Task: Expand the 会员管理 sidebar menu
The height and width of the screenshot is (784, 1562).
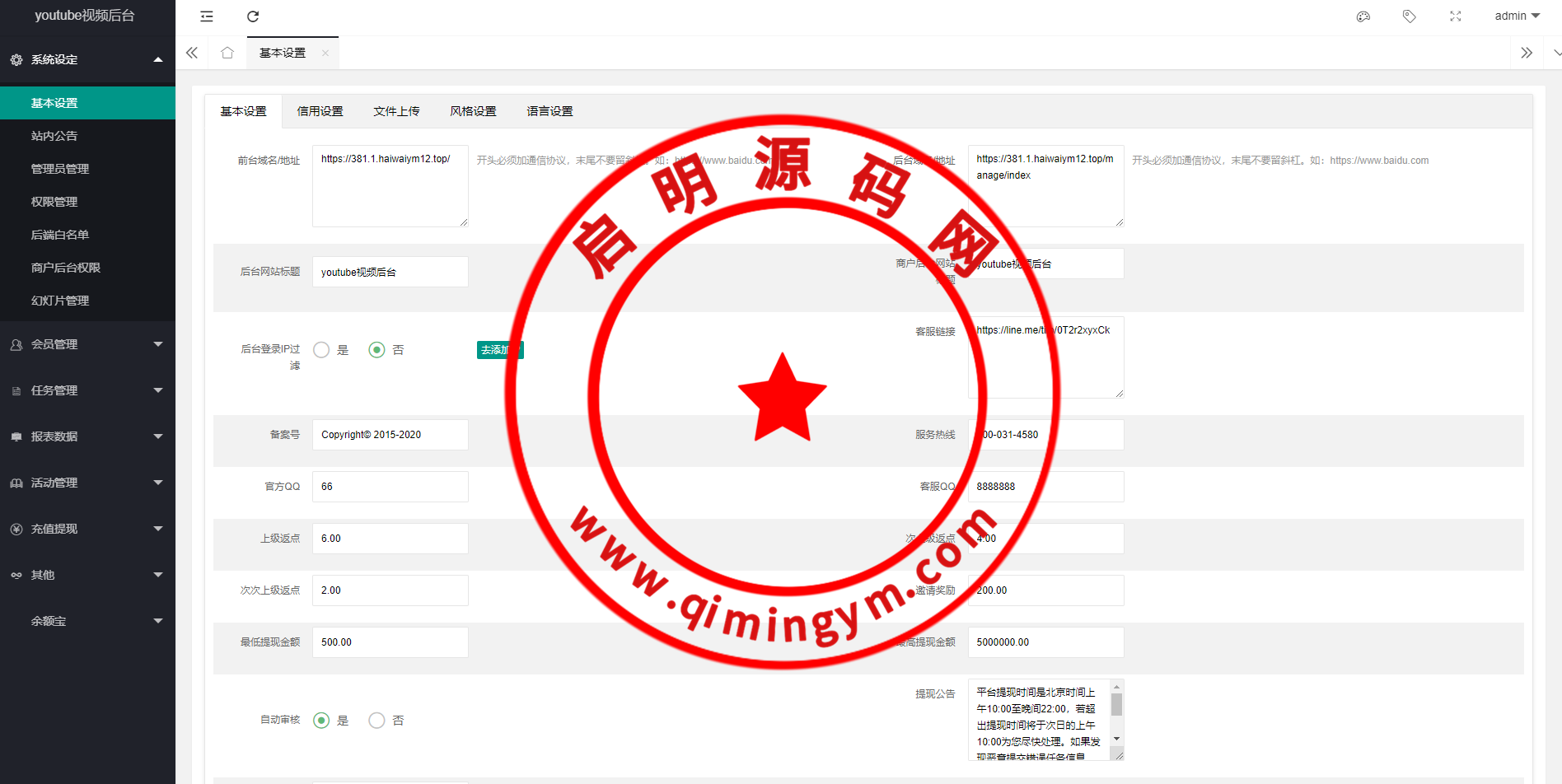Action: click(87, 344)
